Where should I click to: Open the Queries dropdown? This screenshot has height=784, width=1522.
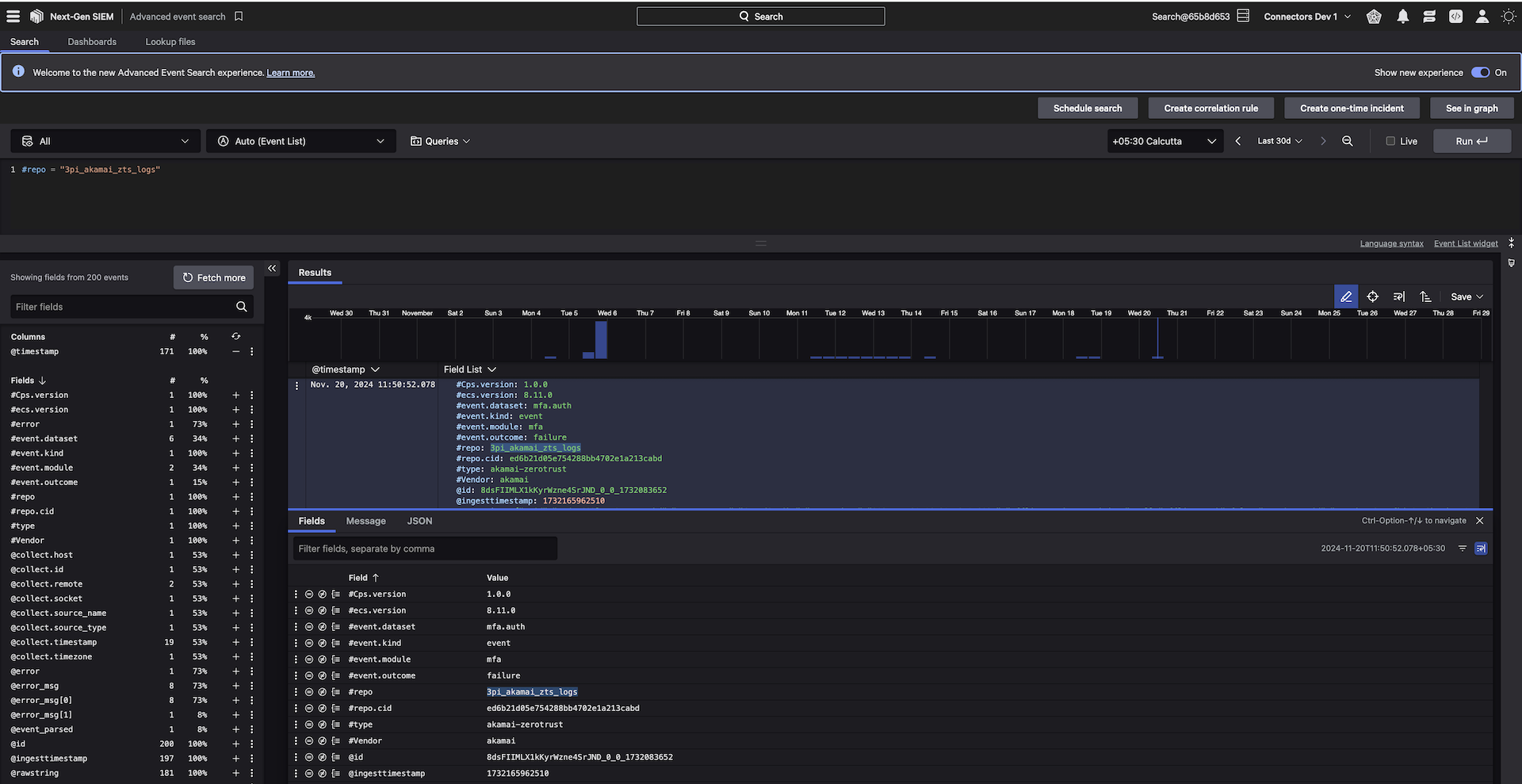pyautogui.click(x=441, y=141)
